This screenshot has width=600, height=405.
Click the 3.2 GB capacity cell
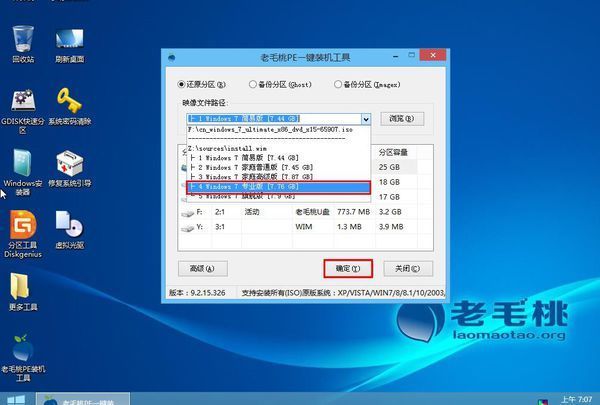[x=390, y=212]
